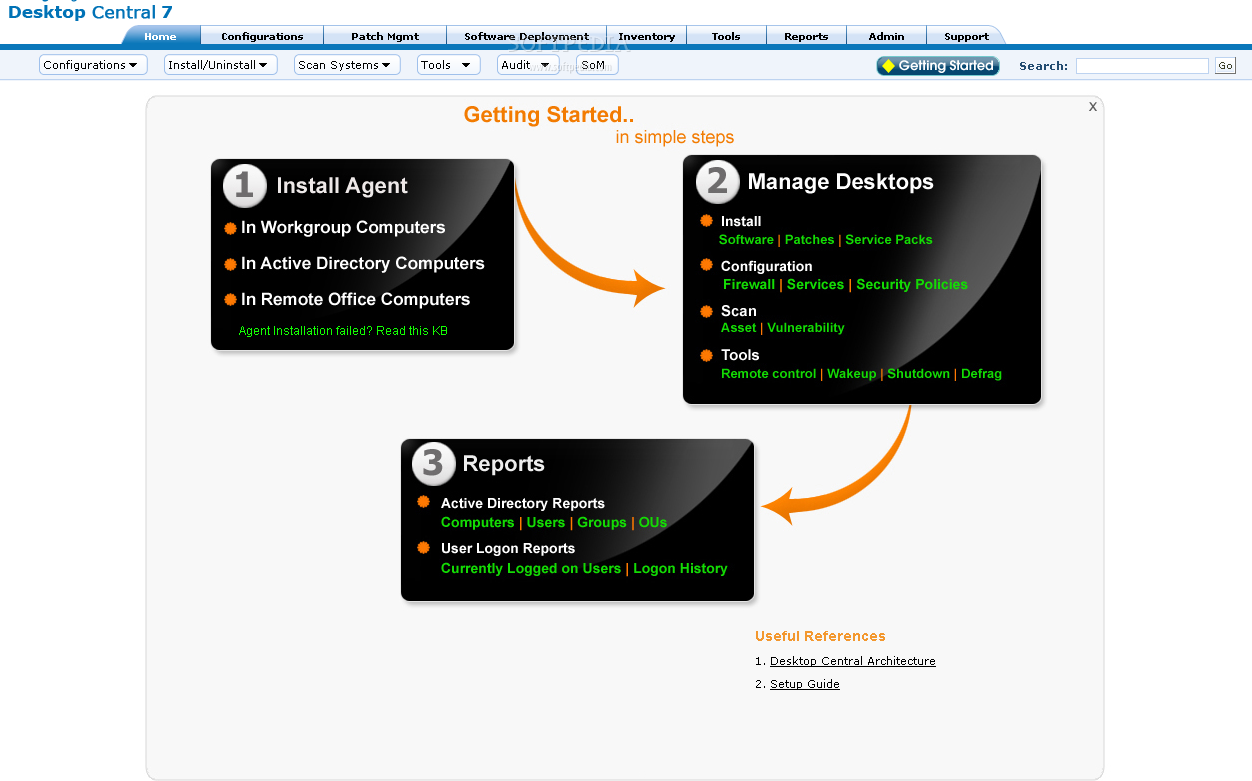The width and height of the screenshot is (1252, 781).
Task: Click the Shutdown tool link
Action: tap(918, 374)
